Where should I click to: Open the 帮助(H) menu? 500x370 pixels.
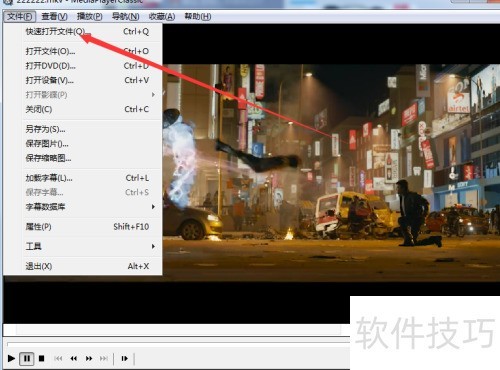pyautogui.click(x=198, y=16)
